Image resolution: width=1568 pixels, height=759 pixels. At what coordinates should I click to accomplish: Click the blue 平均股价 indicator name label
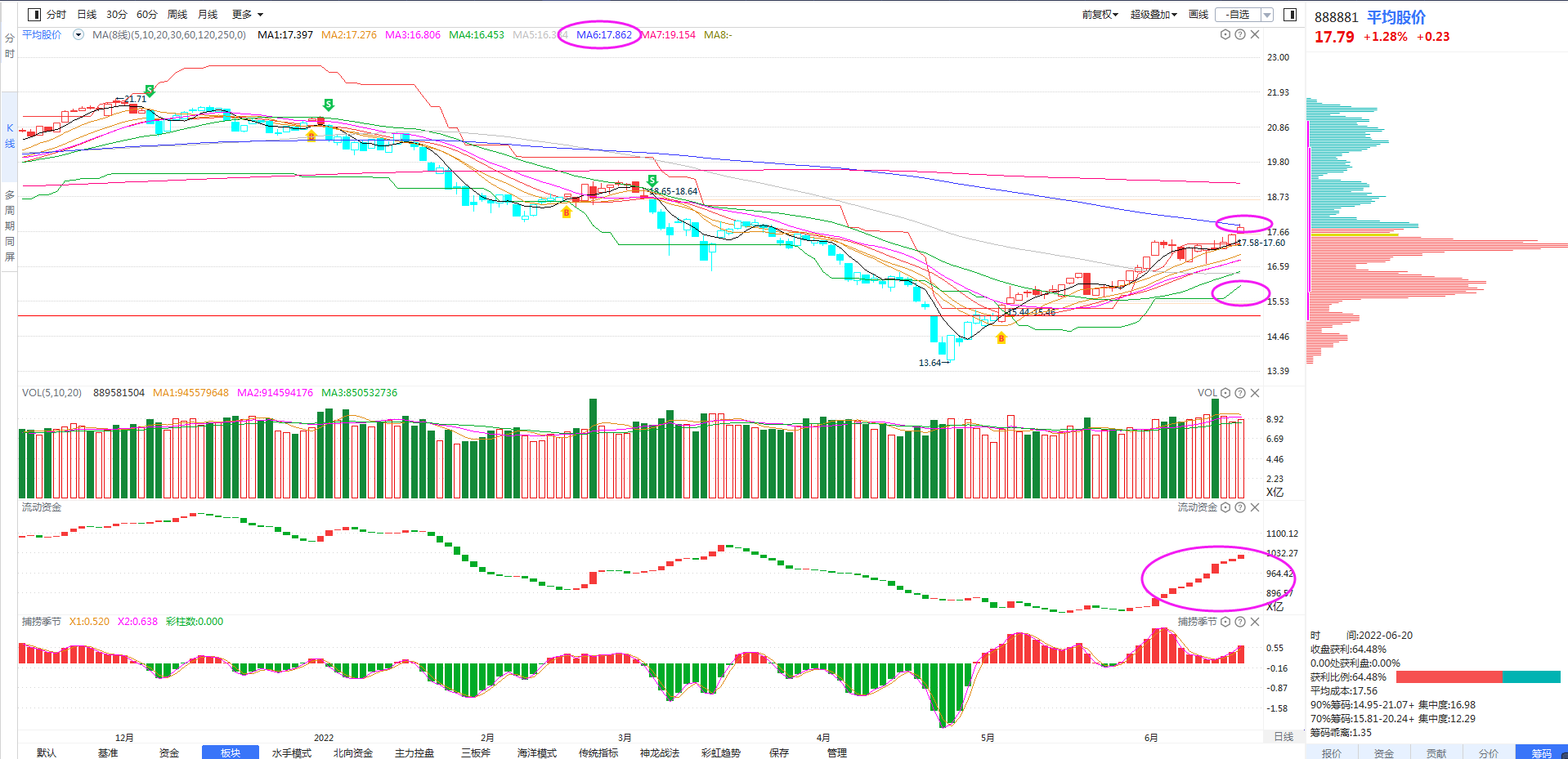[x=42, y=35]
